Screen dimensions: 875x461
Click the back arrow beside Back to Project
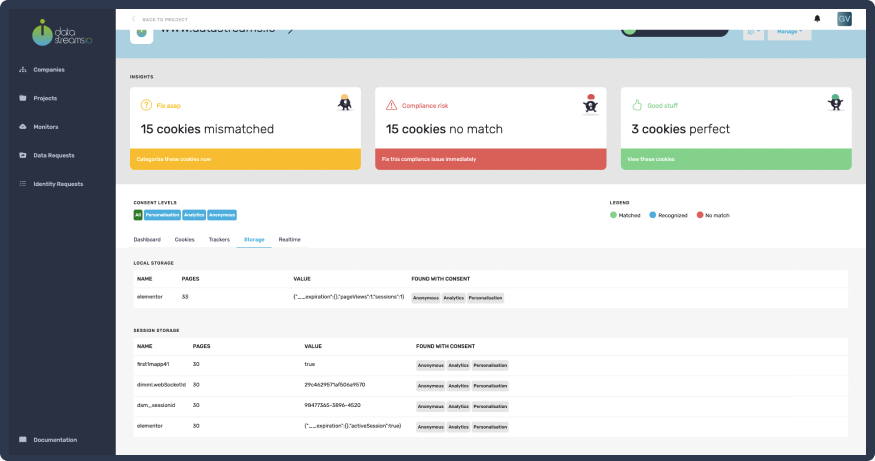133,19
